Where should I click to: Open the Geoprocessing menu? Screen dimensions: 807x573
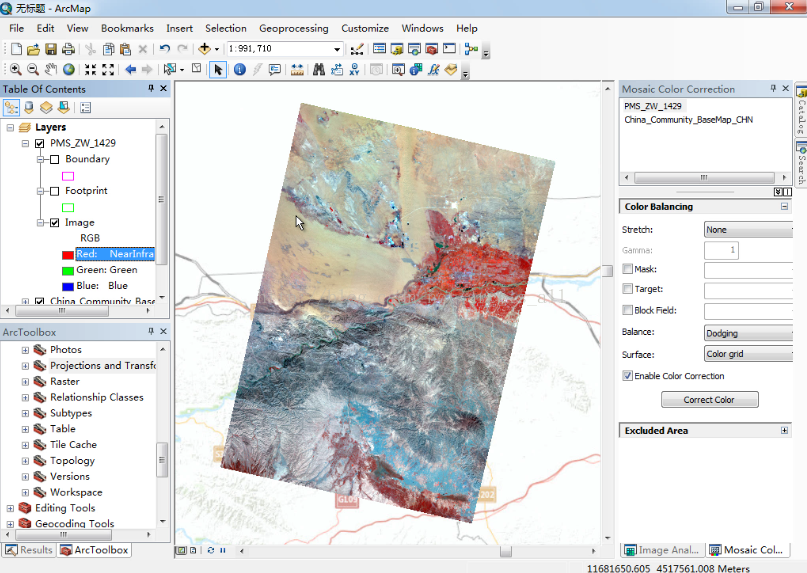293,28
